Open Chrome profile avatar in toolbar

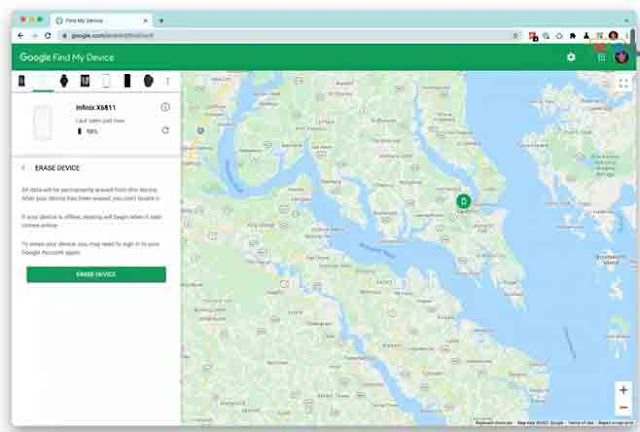613,36
